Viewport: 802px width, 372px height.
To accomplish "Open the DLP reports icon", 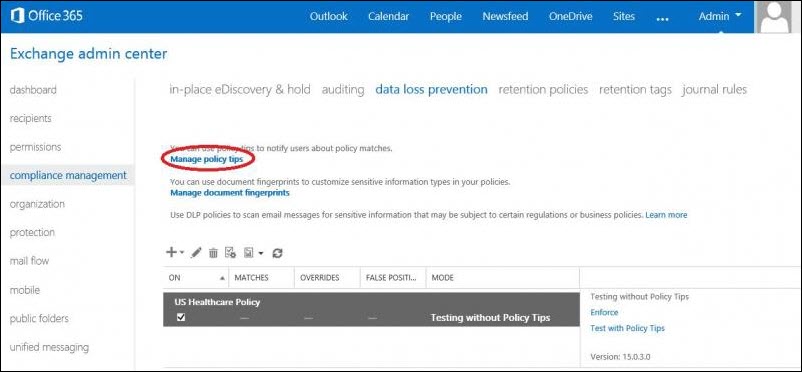I will click(x=249, y=253).
